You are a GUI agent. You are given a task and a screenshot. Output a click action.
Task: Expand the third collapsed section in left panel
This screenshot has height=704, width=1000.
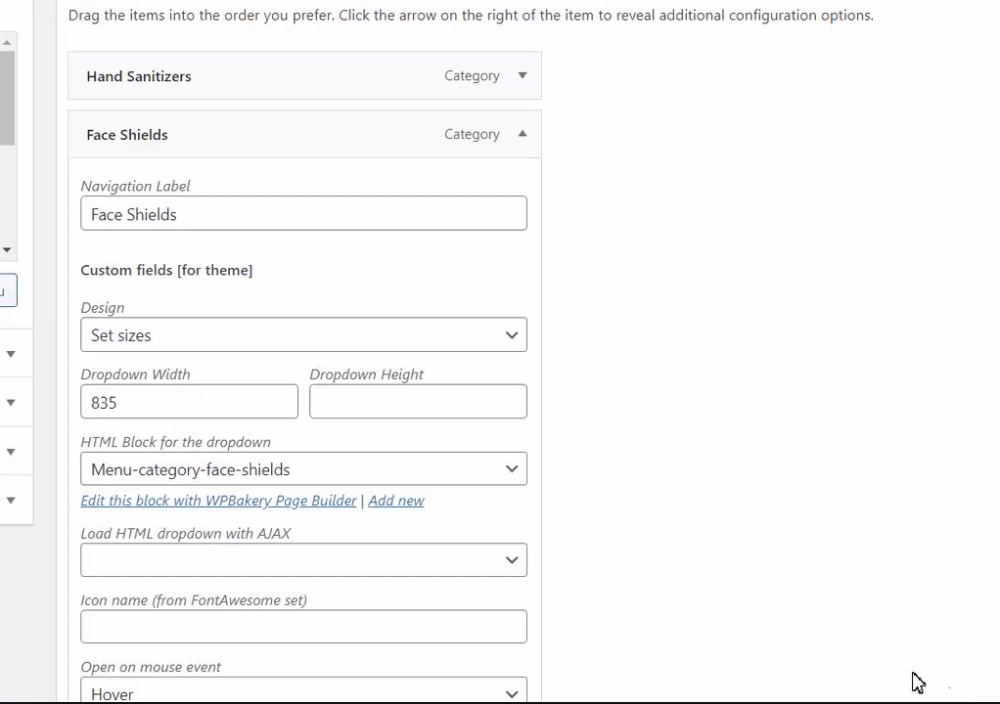[x=11, y=452]
